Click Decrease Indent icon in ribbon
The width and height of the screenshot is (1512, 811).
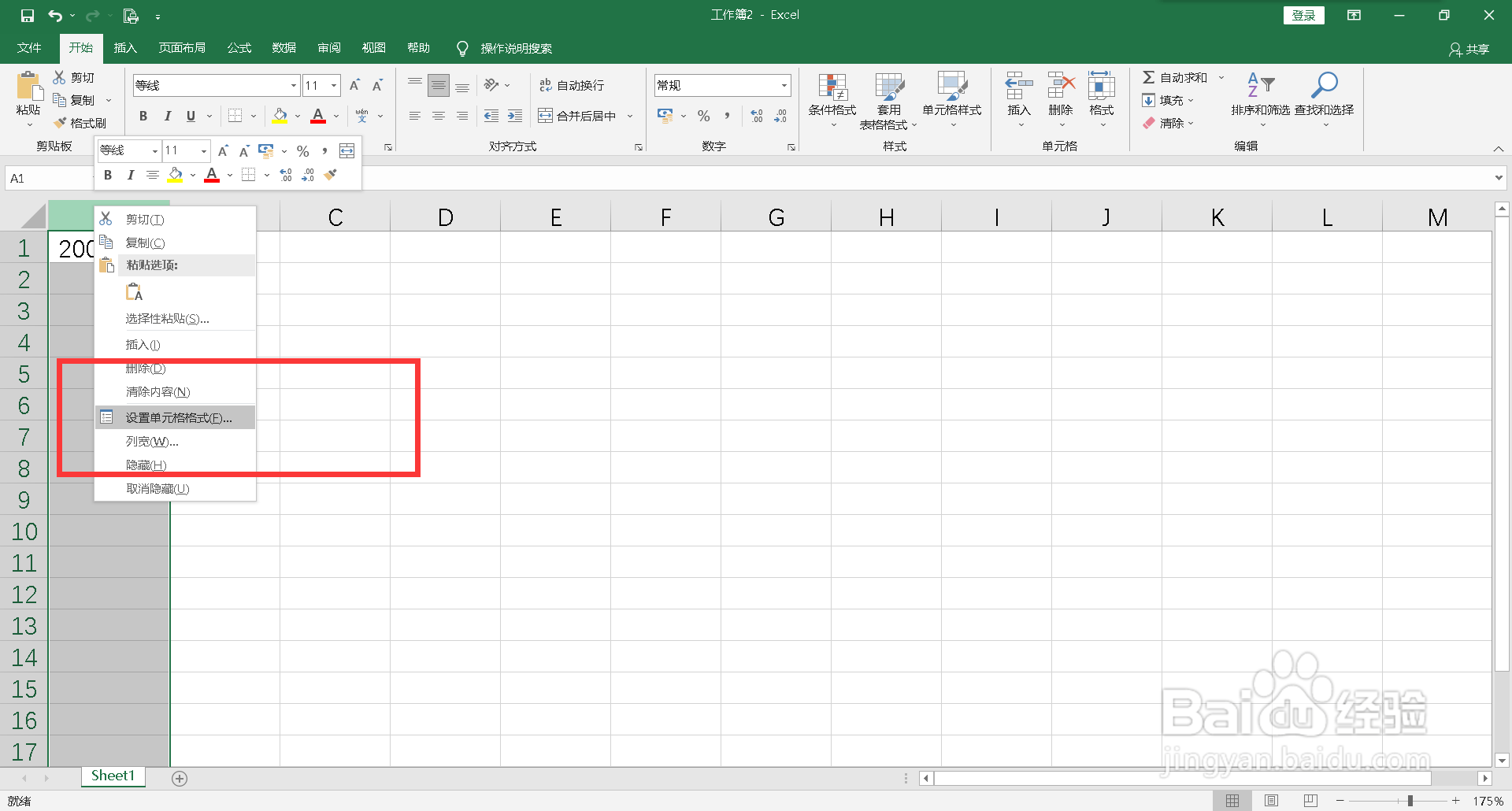point(491,116)
